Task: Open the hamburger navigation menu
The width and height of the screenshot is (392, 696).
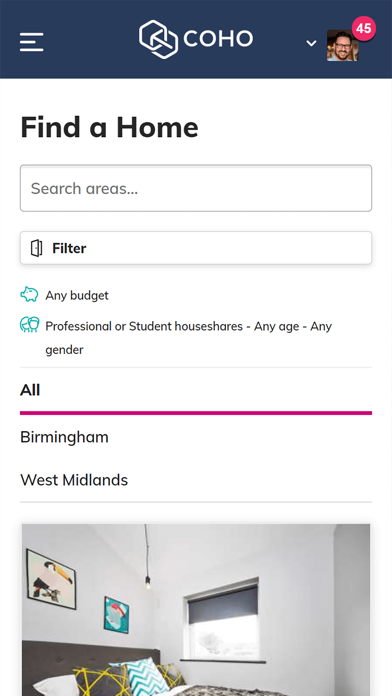Action: click(x=32, y=42)
